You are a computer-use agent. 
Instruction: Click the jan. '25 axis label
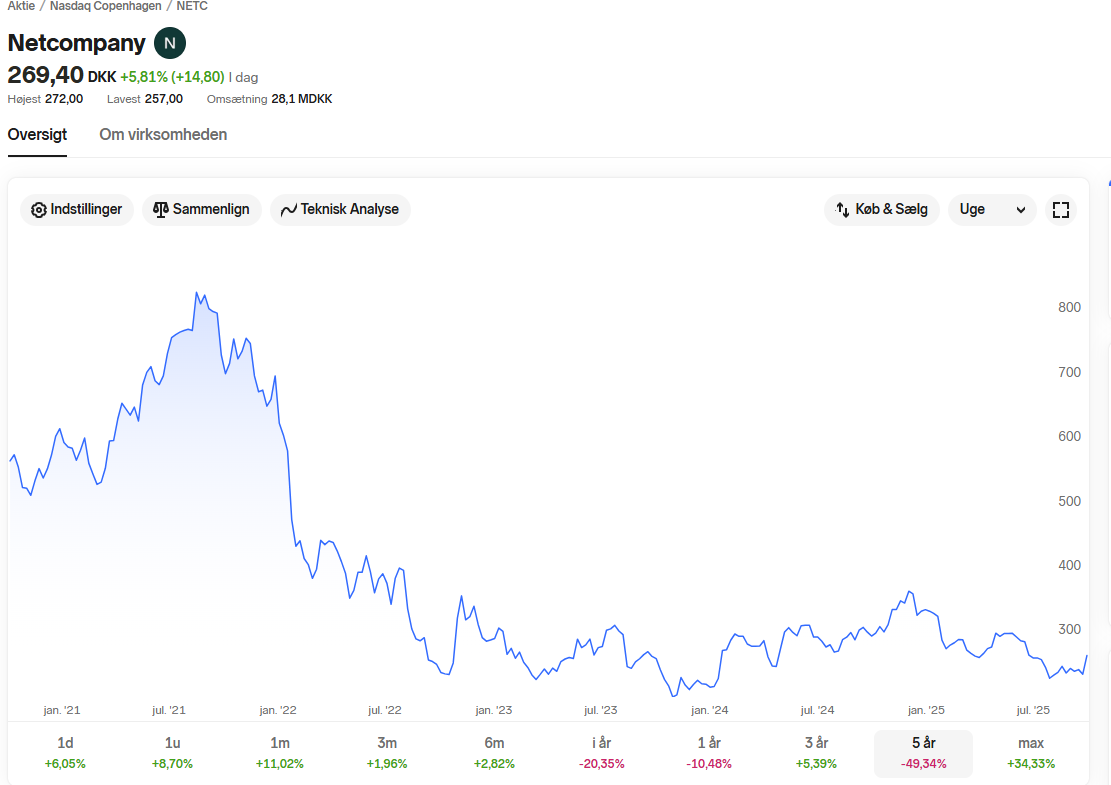[x=926, y=710]
